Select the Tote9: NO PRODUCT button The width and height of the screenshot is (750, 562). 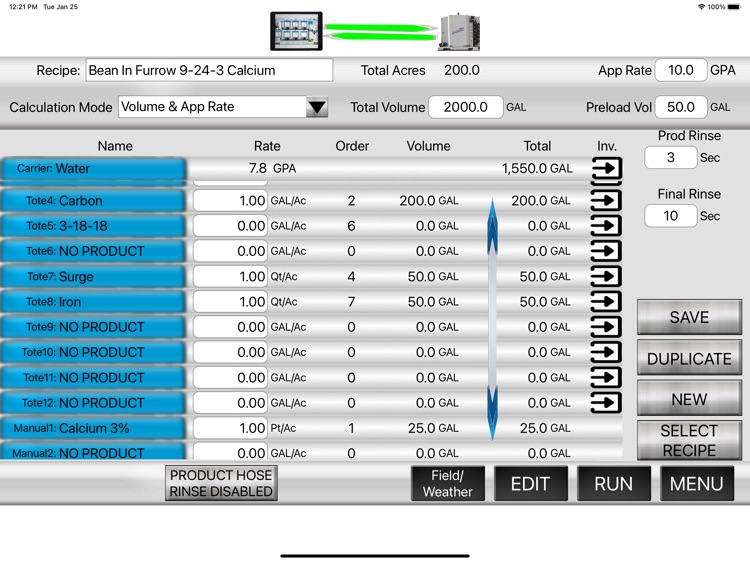pos(93,327)
